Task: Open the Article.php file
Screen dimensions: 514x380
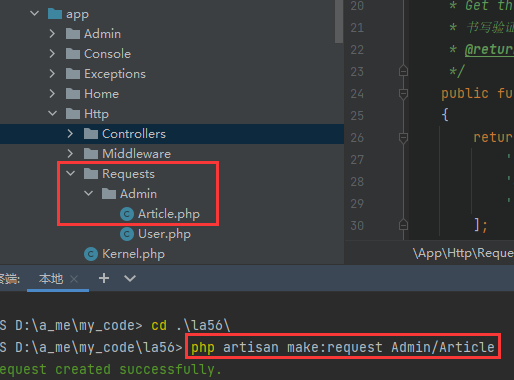Action: point(169,214)
